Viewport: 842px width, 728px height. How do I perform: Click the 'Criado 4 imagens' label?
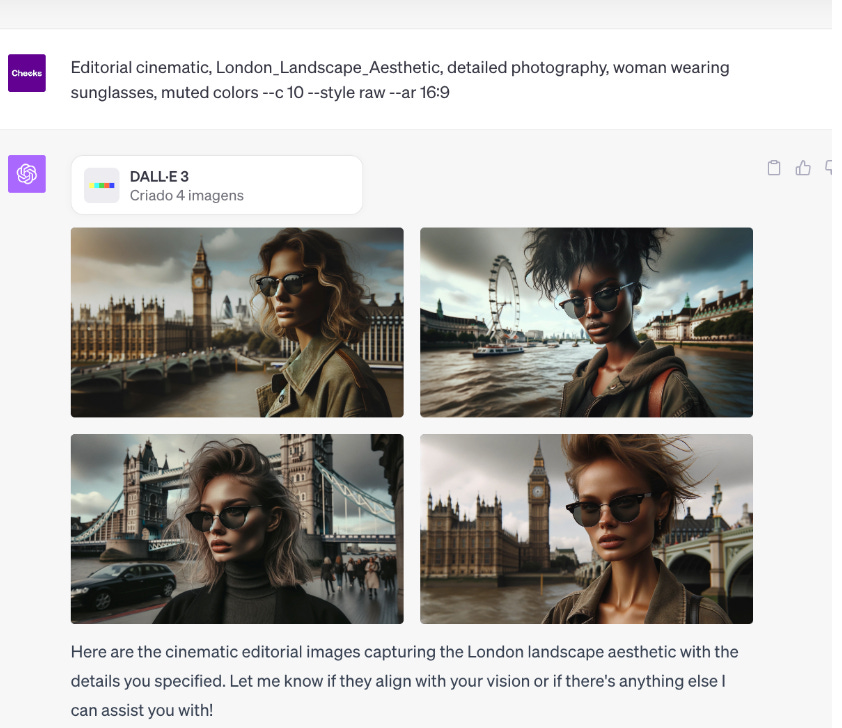click(x=187, y=195)
